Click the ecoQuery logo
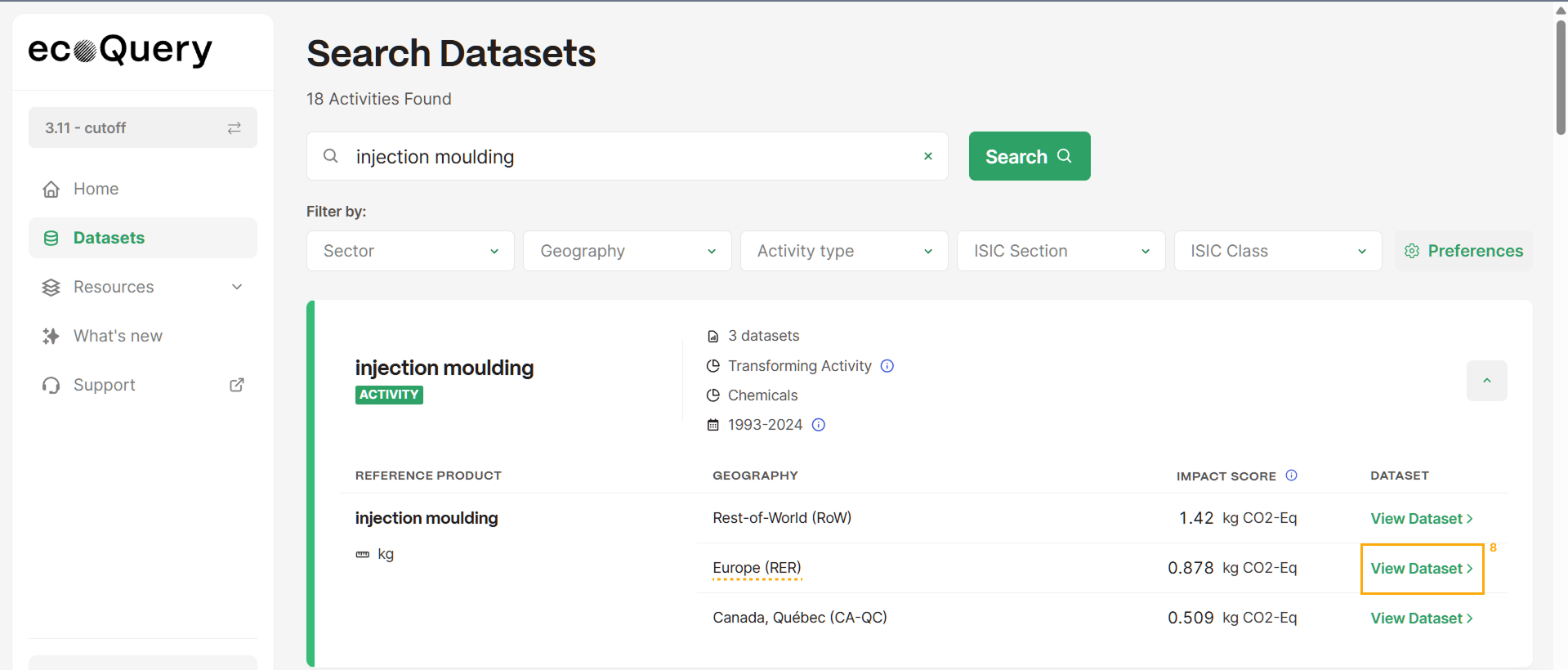Image resolution: width=1568 pixels, height=670 pixels. pyautogui.click(x=120, y=50)
